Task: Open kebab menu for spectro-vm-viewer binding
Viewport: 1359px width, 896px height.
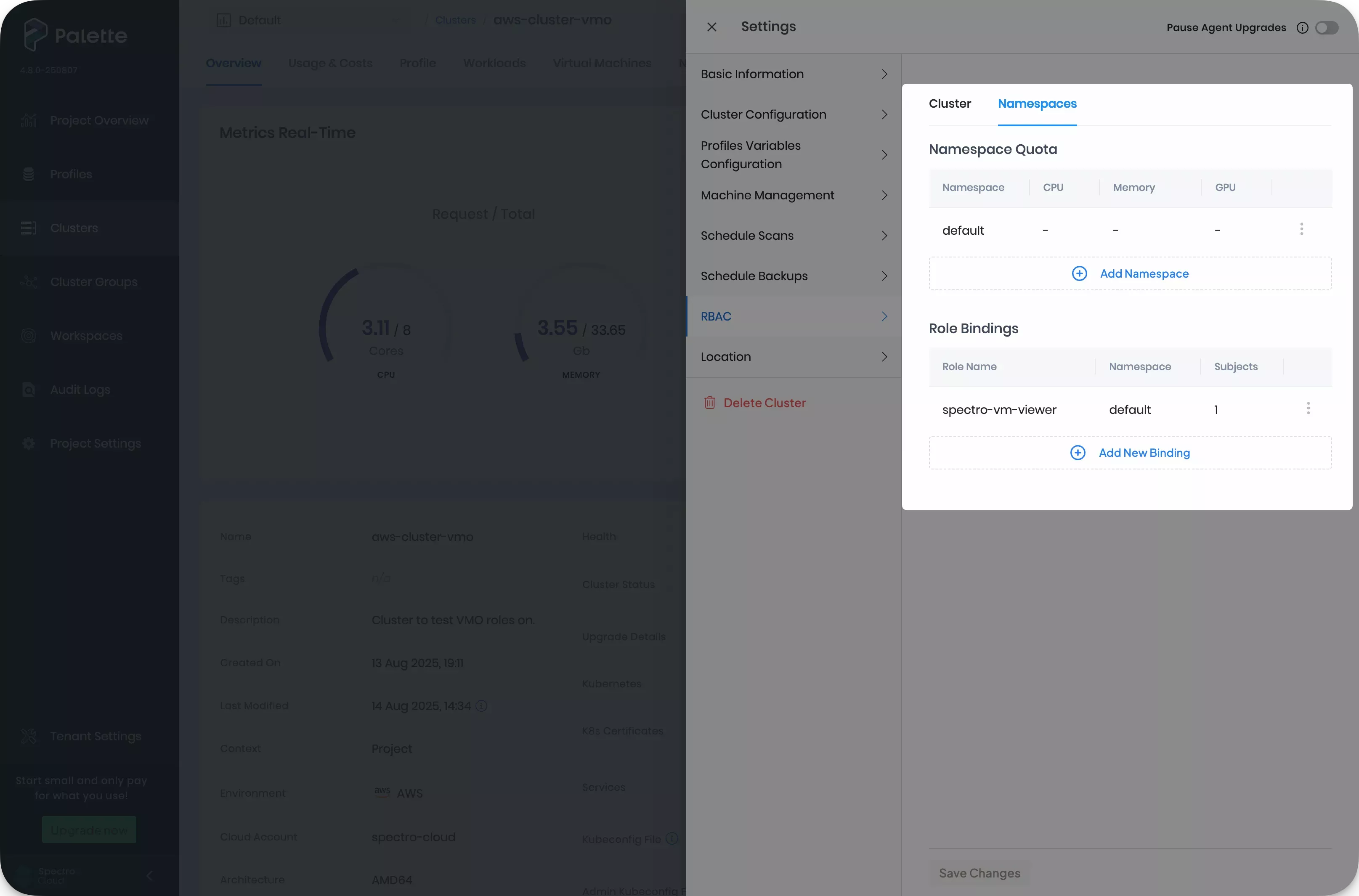Action: tap(1309, 408)
